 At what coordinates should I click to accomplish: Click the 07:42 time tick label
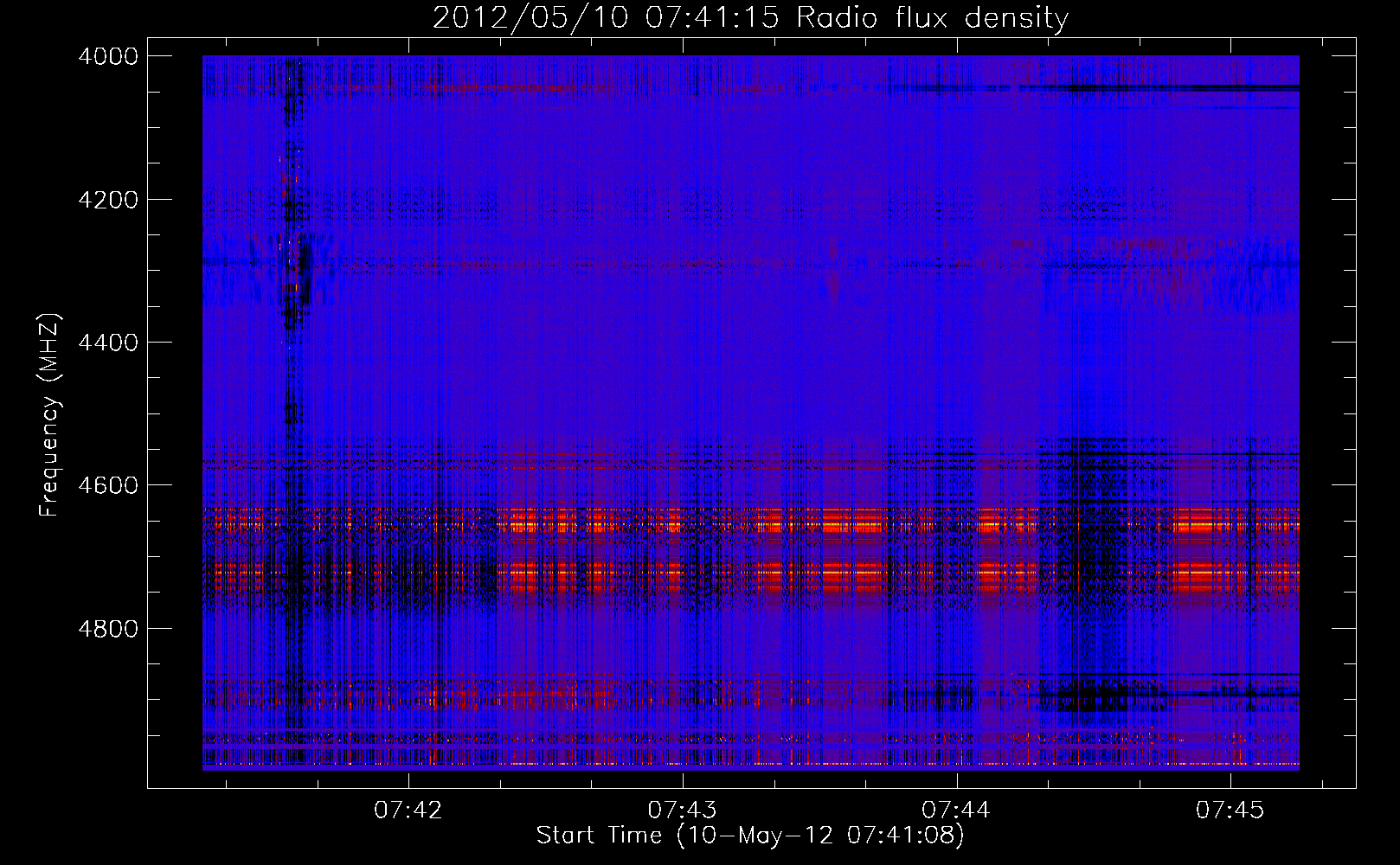[x=408, y=811]
